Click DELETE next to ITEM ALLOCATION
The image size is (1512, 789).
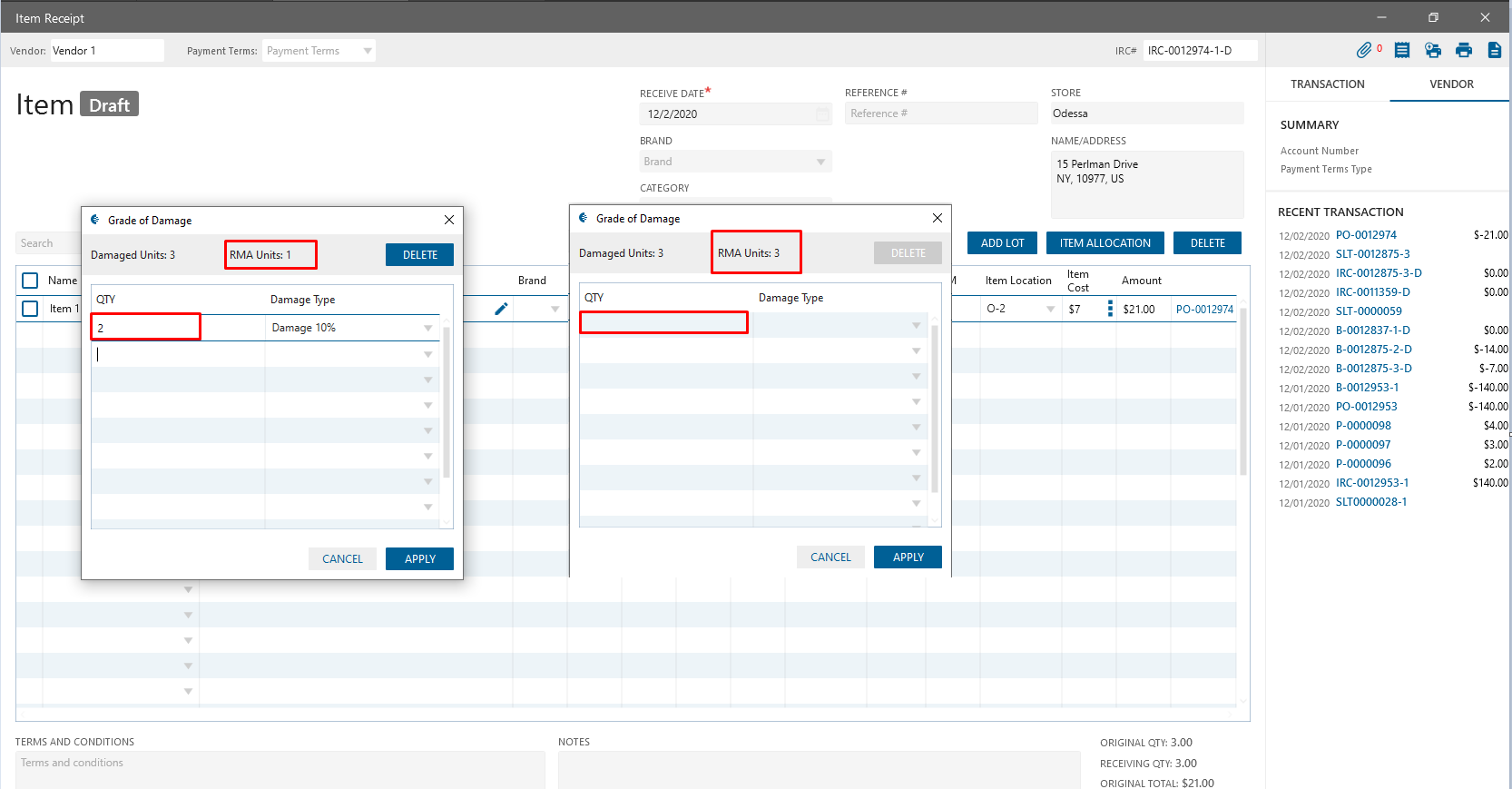[1208, 243]
